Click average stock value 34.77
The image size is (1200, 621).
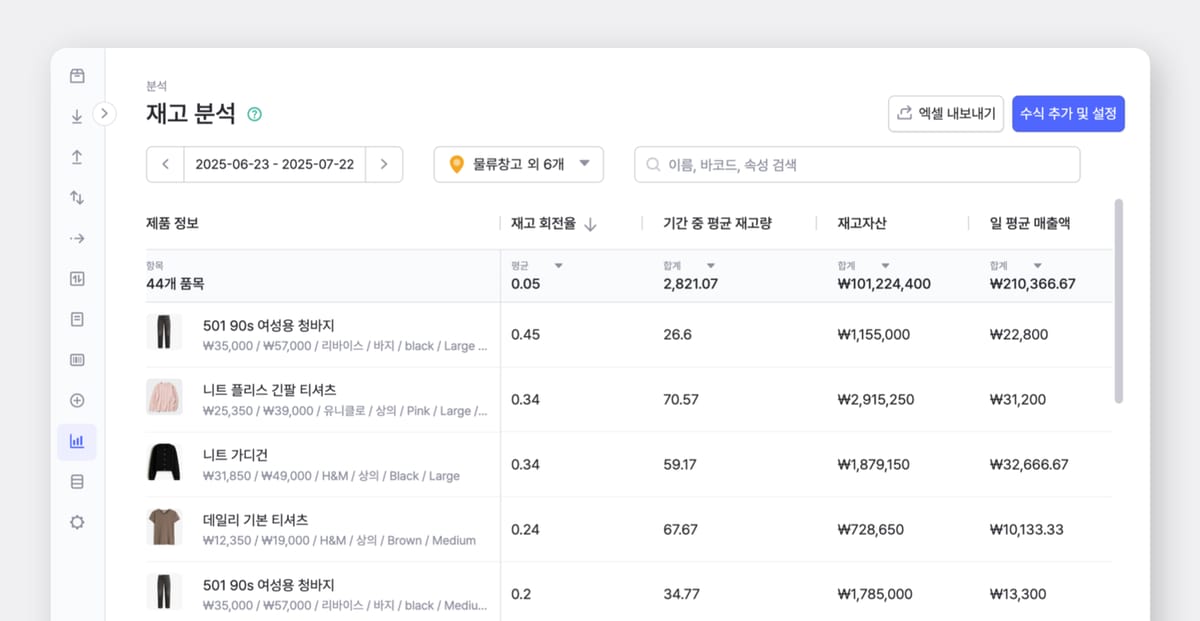coord(681,594)
